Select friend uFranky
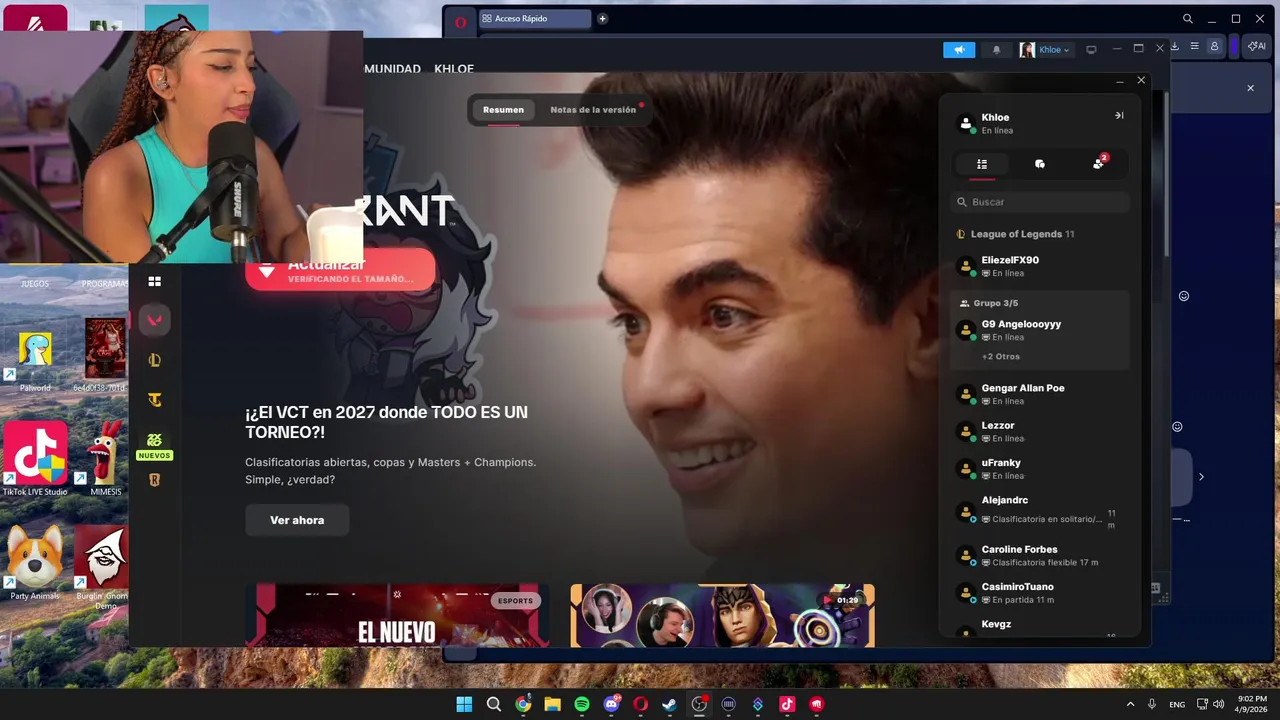 tap(1040, 469)
